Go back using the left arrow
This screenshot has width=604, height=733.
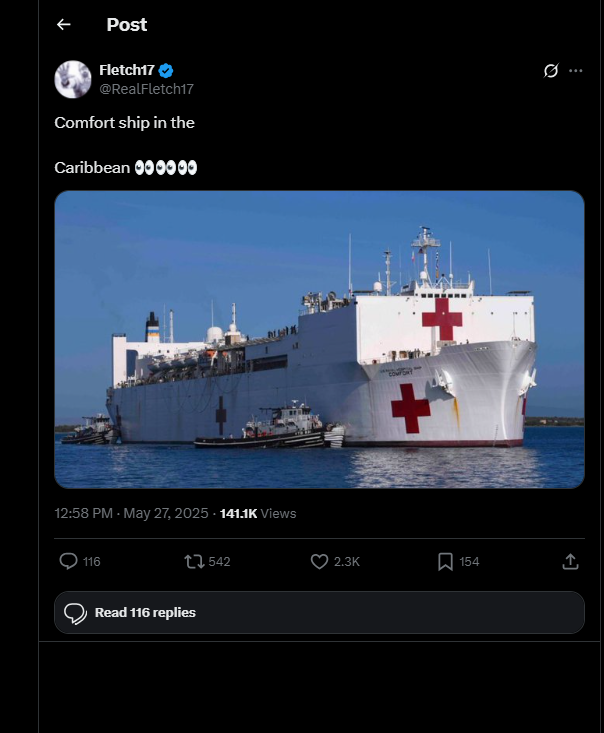click(64, 25)
